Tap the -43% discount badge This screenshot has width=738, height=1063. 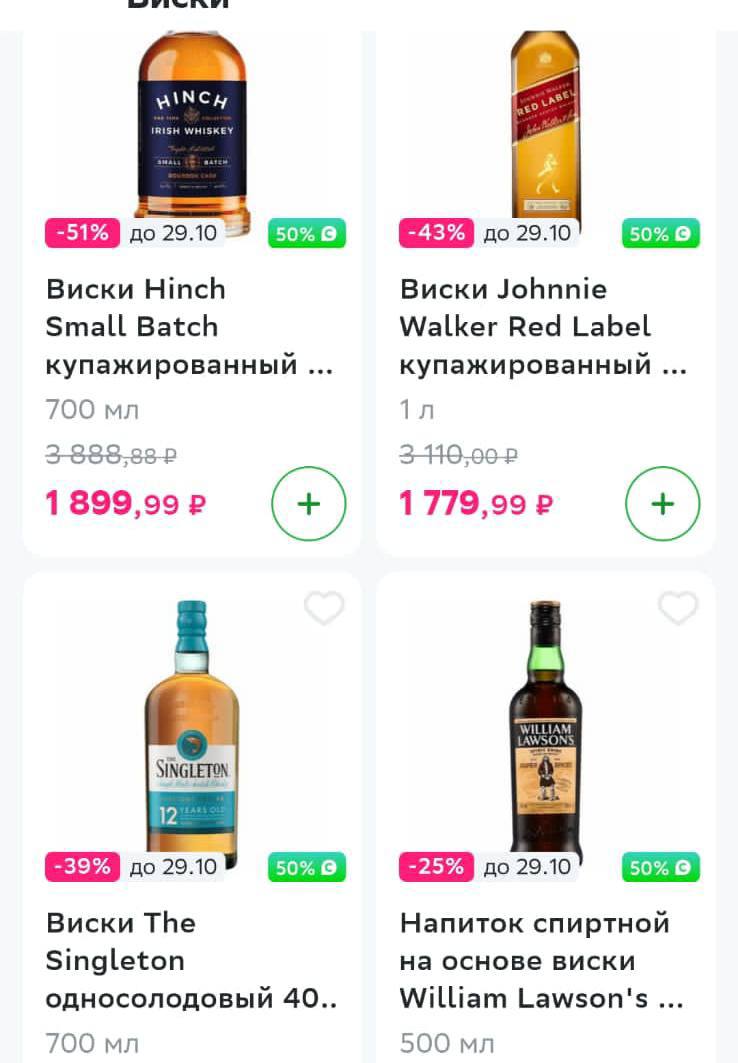click(x=436, y=233)
